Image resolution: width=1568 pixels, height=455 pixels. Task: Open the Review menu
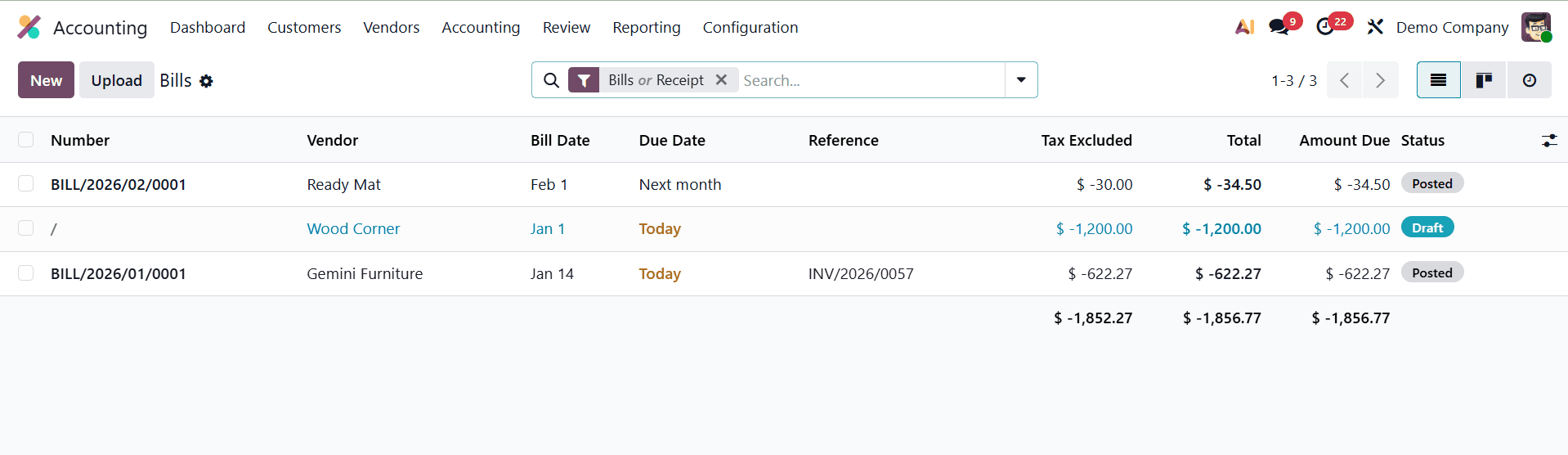click(x=567, y=27)
